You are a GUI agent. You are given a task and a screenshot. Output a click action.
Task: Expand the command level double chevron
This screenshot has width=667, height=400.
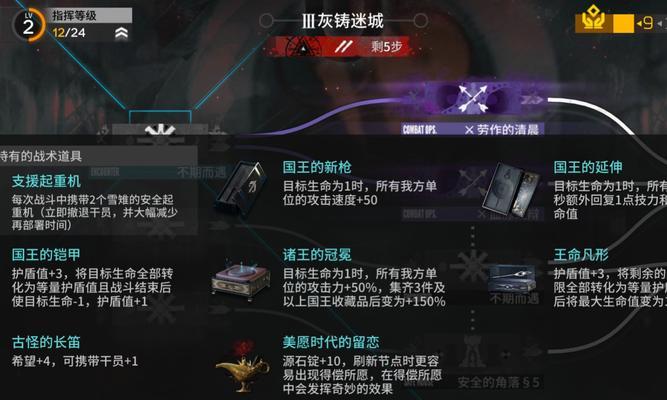tap(121, 33)
